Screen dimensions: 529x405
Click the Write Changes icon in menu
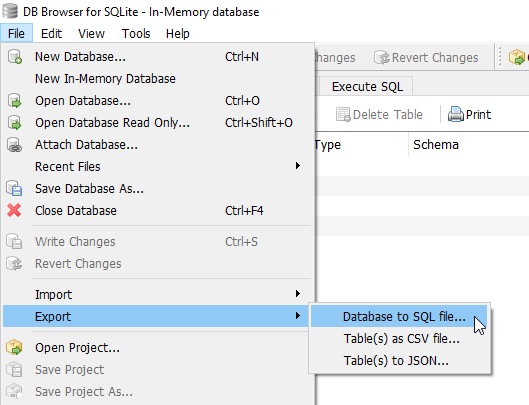(15, 241)
